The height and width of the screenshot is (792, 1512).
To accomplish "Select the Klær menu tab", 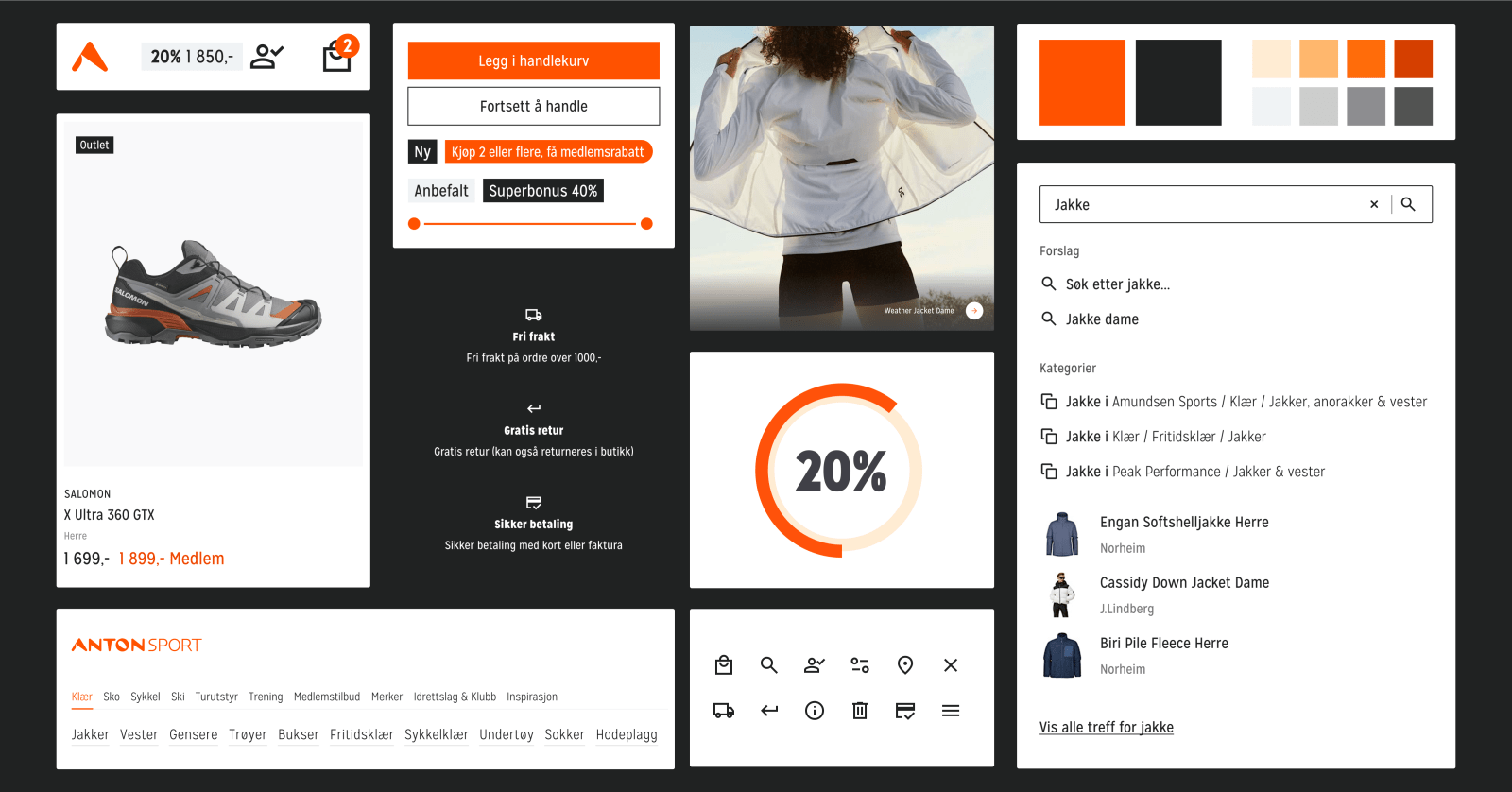I will (x=82, y=697).
